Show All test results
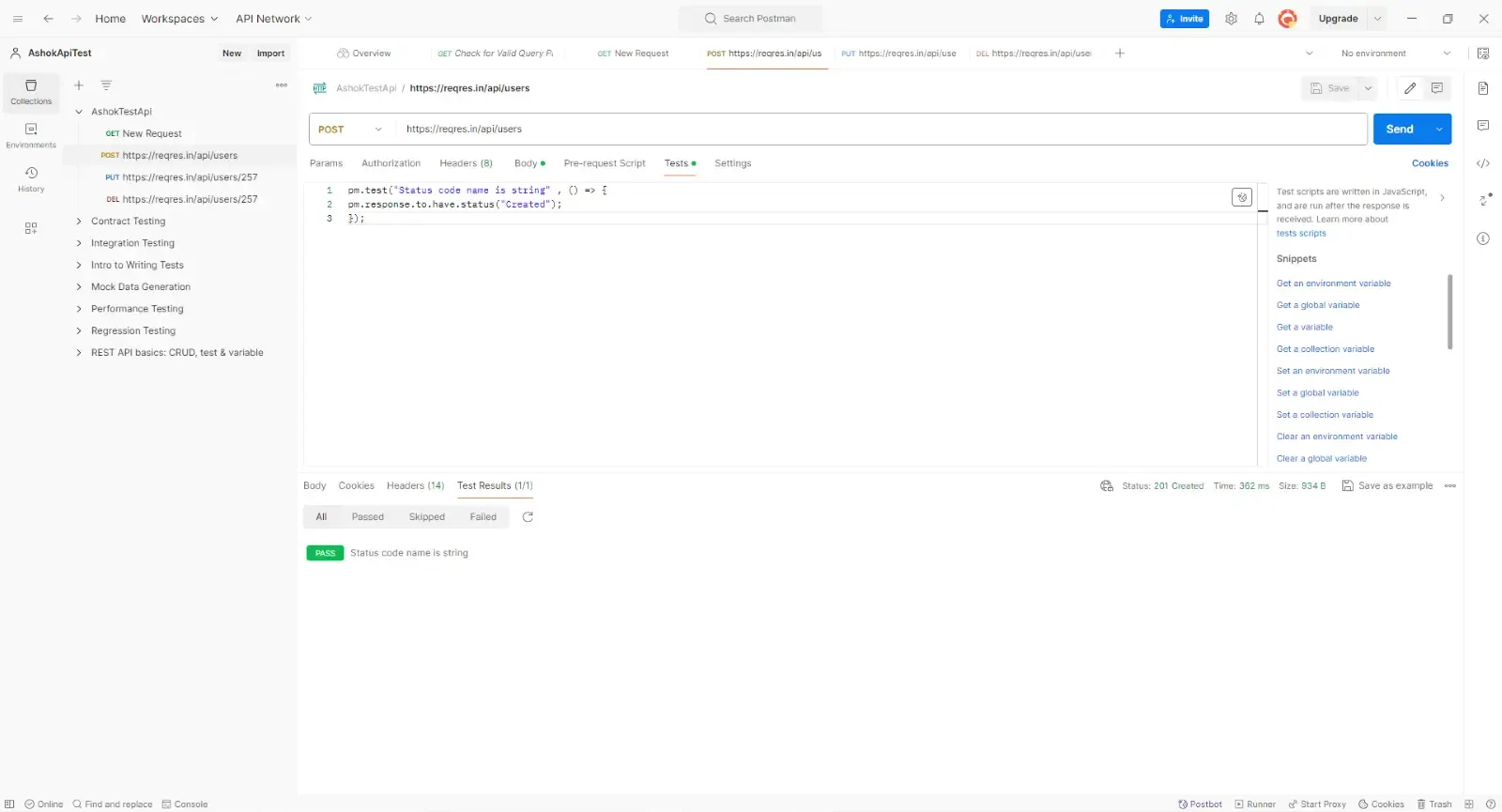1502x812 pixels. (321, 517)
